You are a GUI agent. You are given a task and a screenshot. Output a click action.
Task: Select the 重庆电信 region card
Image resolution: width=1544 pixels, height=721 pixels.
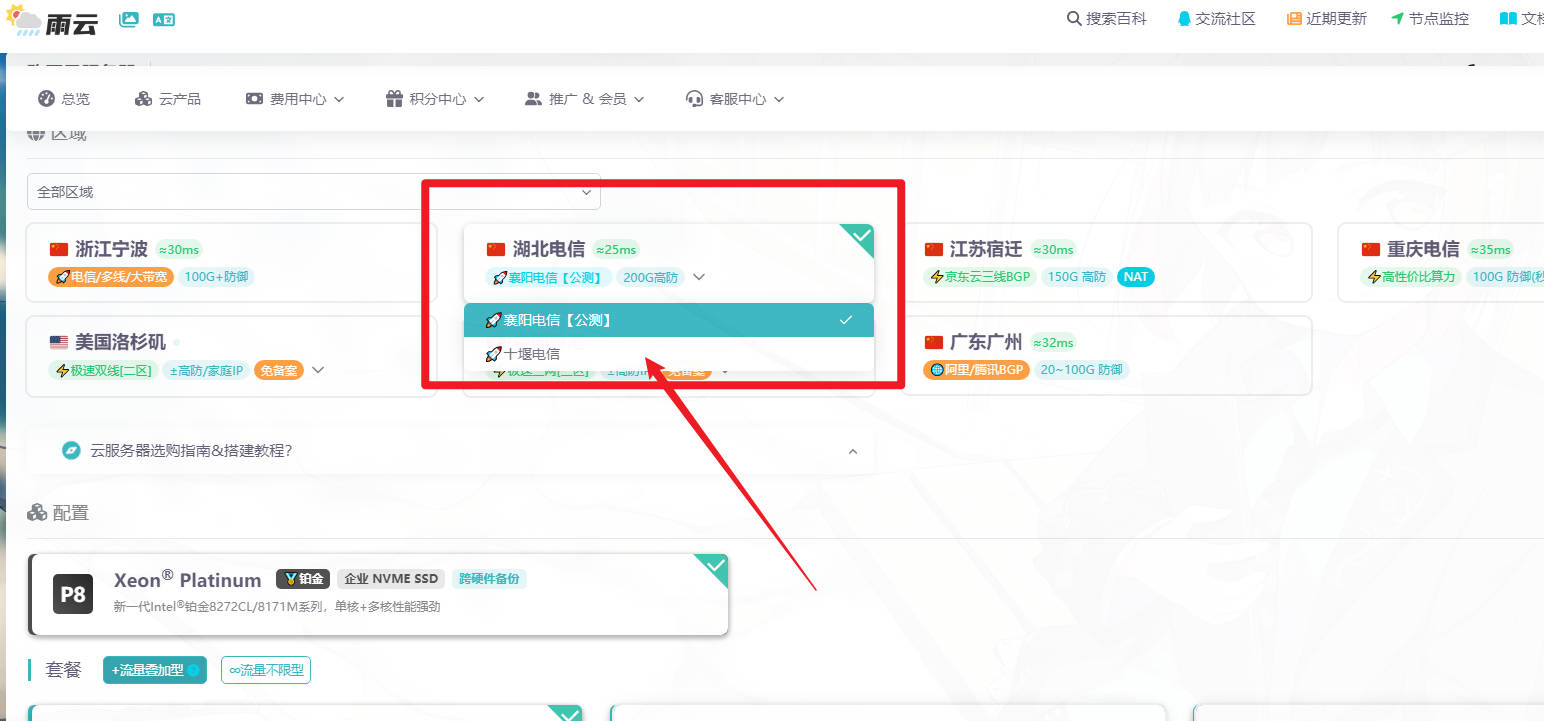[x=1440, y=262]
